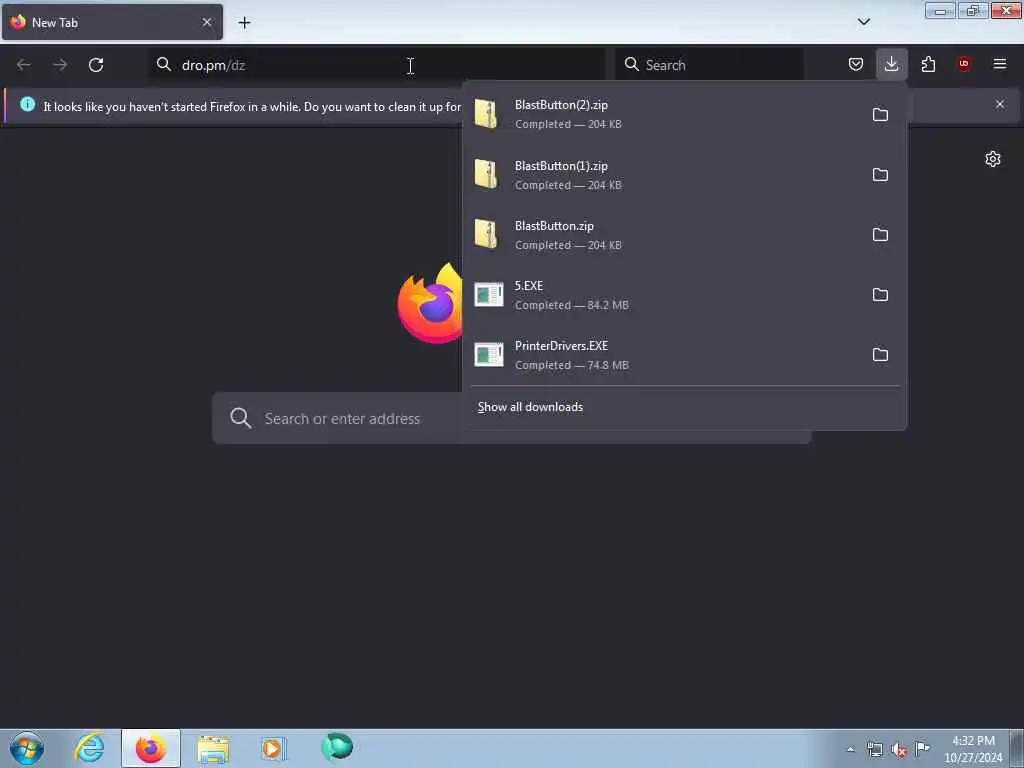Show BlastButton.zip in its folder
Viewport: 1024px width, 768px height.
[880, 234]
